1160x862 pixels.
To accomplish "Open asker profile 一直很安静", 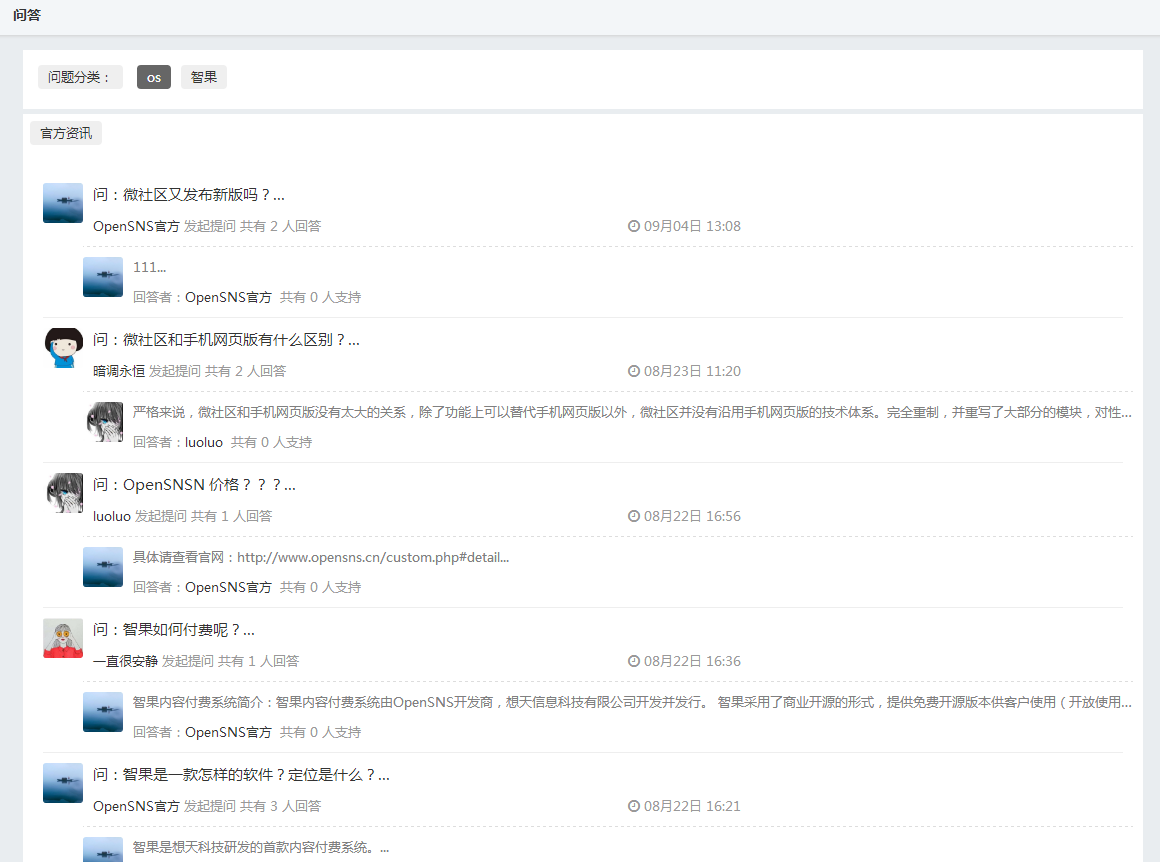I will click(x=125, y=661).
